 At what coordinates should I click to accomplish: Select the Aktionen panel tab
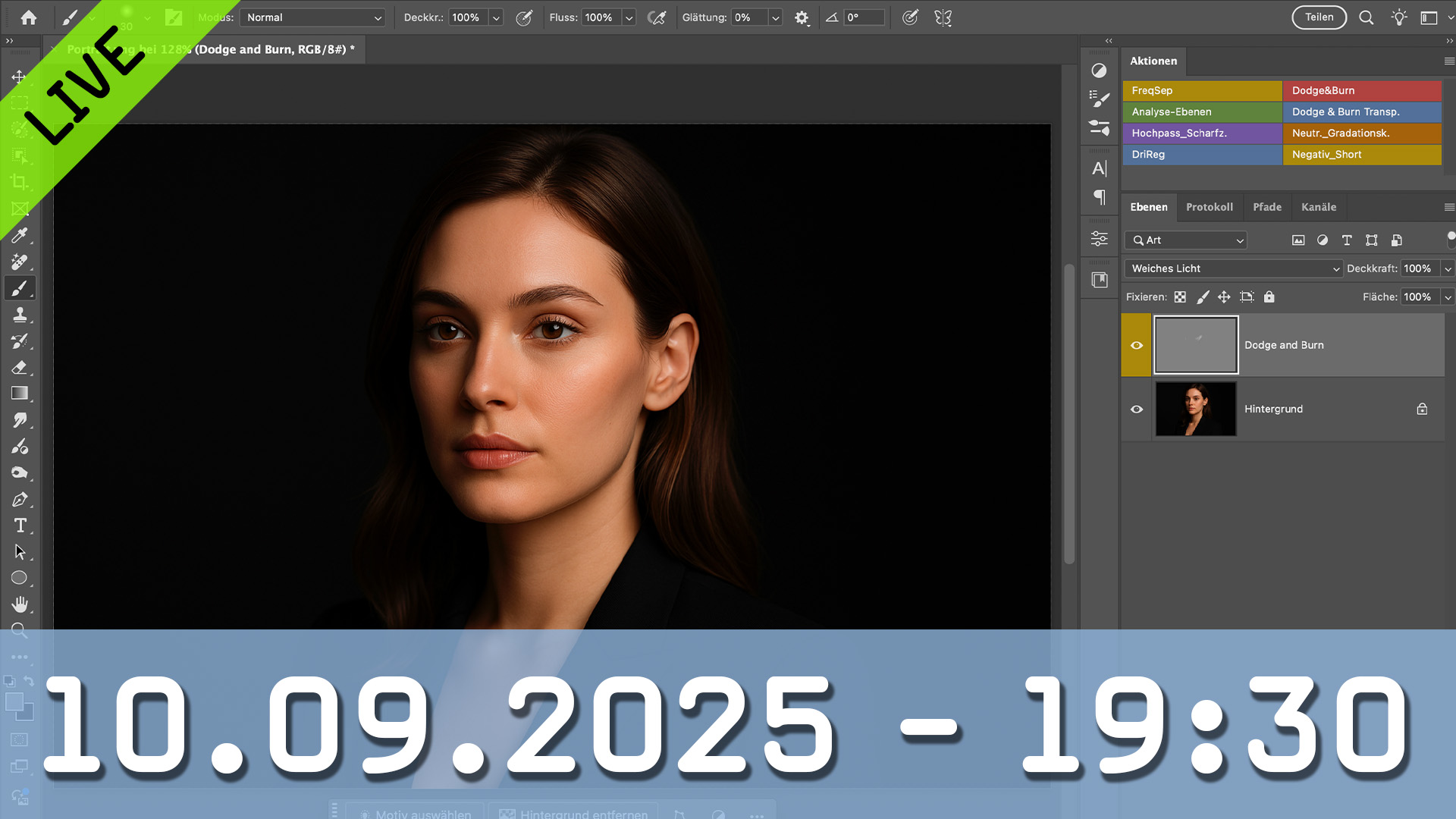click(x=1153, y=61)
